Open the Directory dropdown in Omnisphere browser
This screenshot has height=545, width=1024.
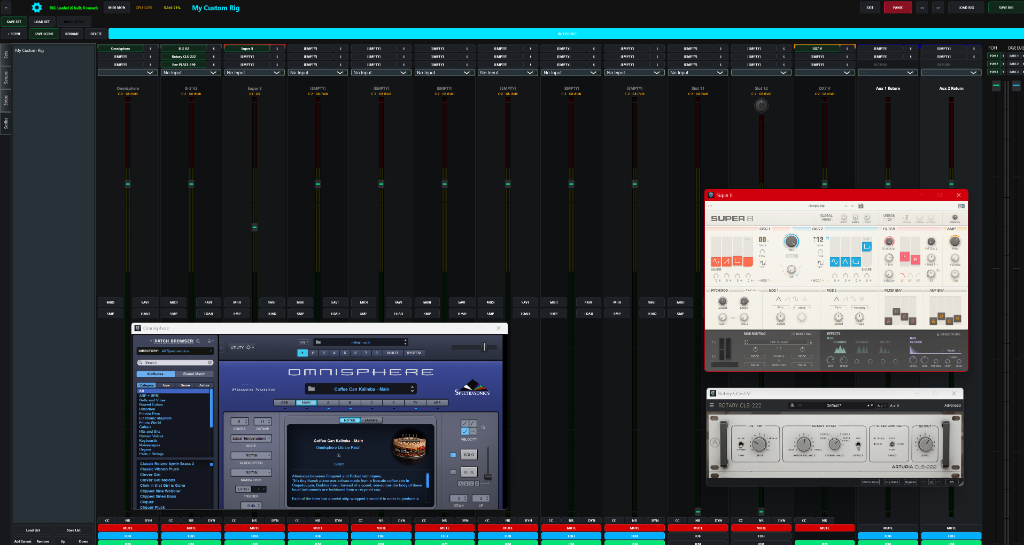coord(175,350)
